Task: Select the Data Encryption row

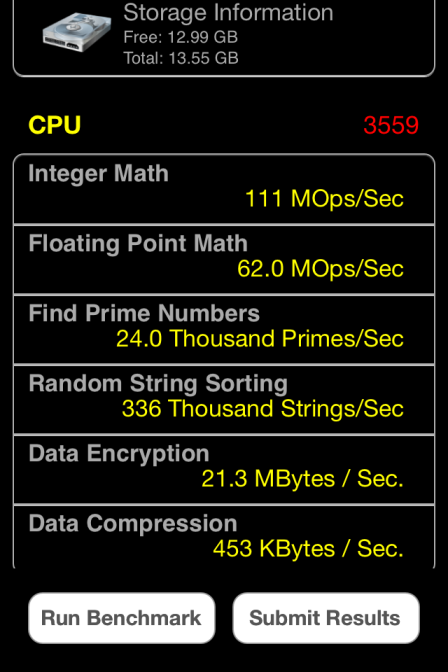Action: 224,470
